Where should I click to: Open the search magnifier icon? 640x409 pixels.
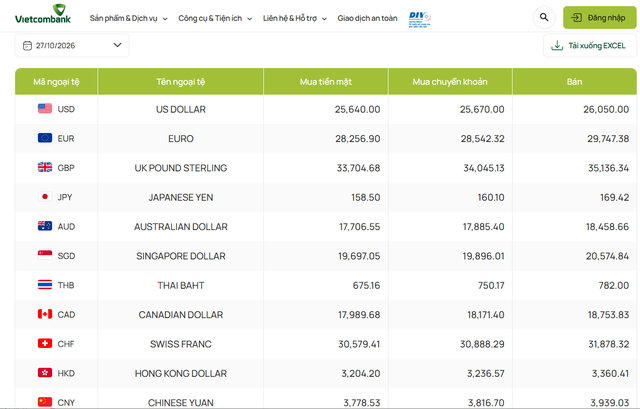coord(544,18)
